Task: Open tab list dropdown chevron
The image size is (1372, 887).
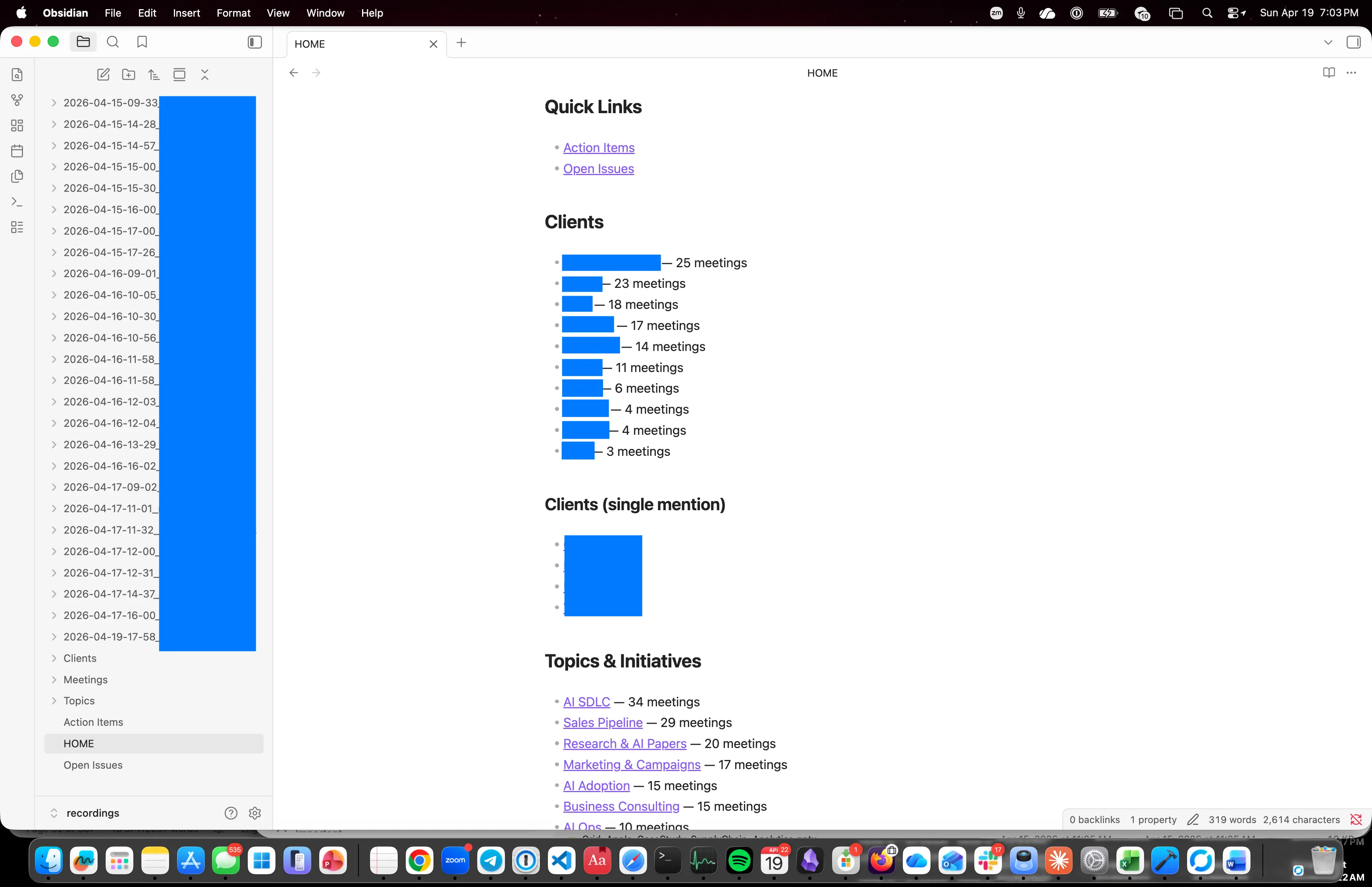Action: (1328, 42)
